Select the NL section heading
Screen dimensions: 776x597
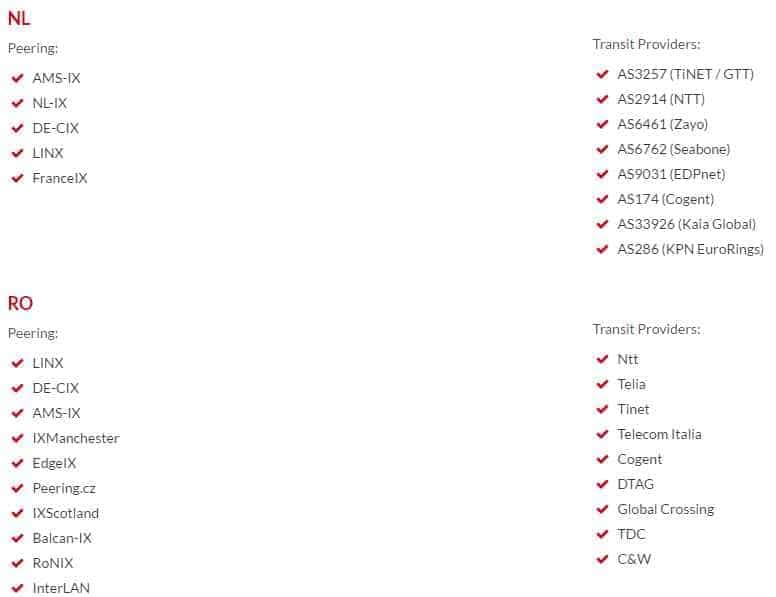[19, 18]
